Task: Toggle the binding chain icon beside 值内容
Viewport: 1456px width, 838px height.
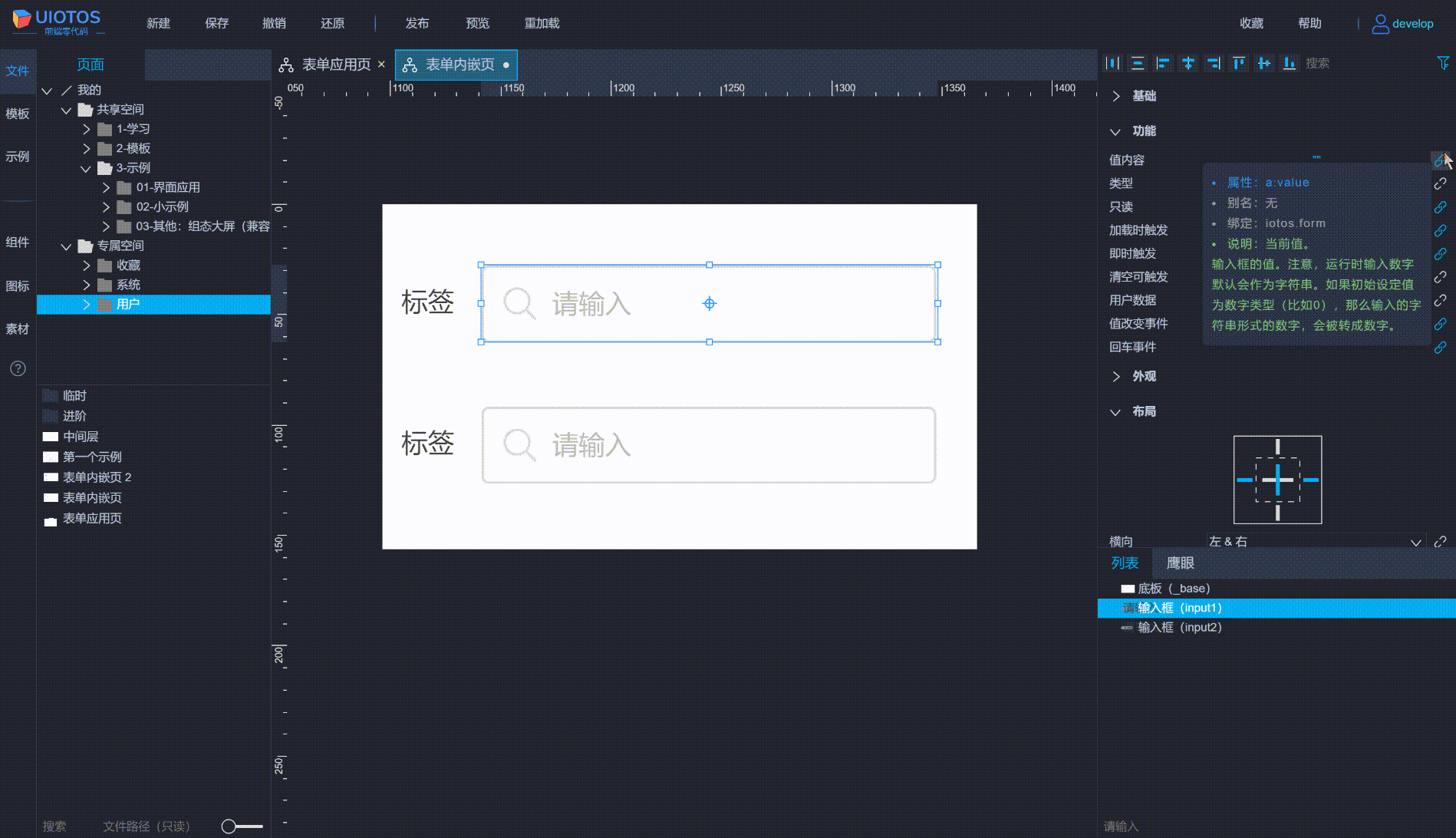Action: [x=1441, y=160]
